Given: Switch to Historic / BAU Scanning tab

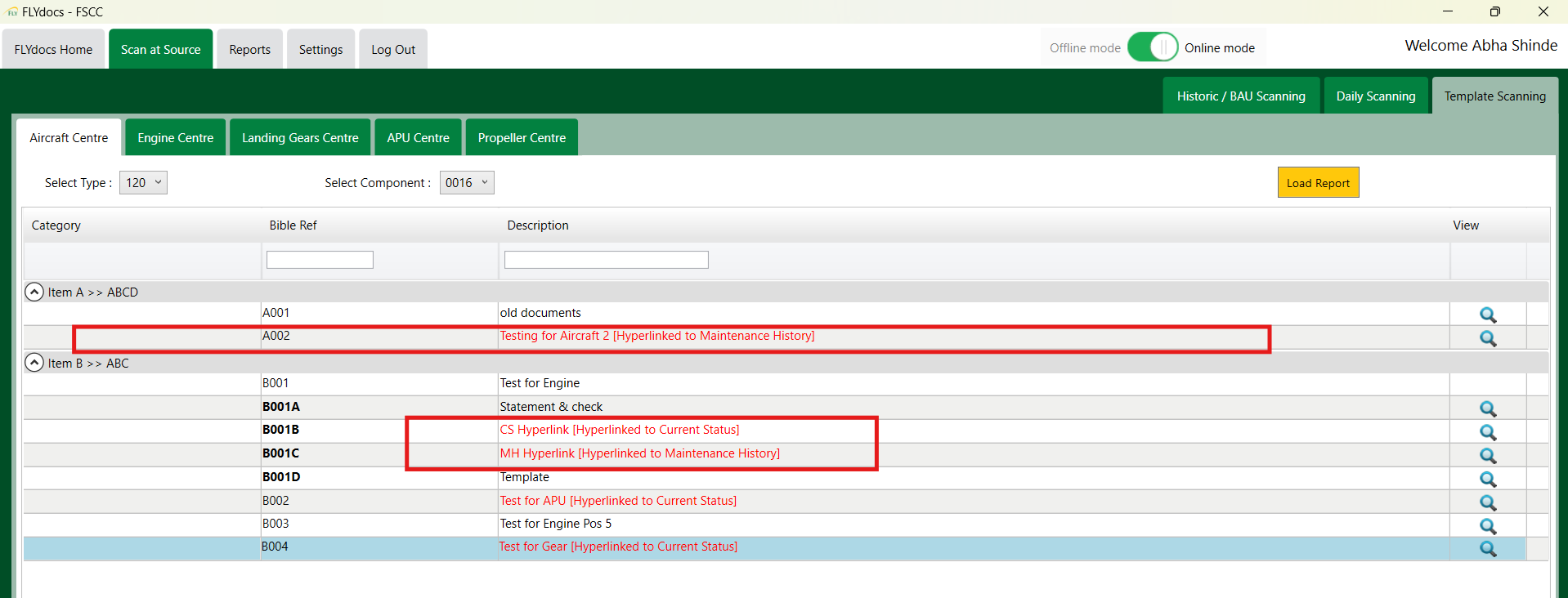Looking at the screenshot, I should click(1241, 96).
